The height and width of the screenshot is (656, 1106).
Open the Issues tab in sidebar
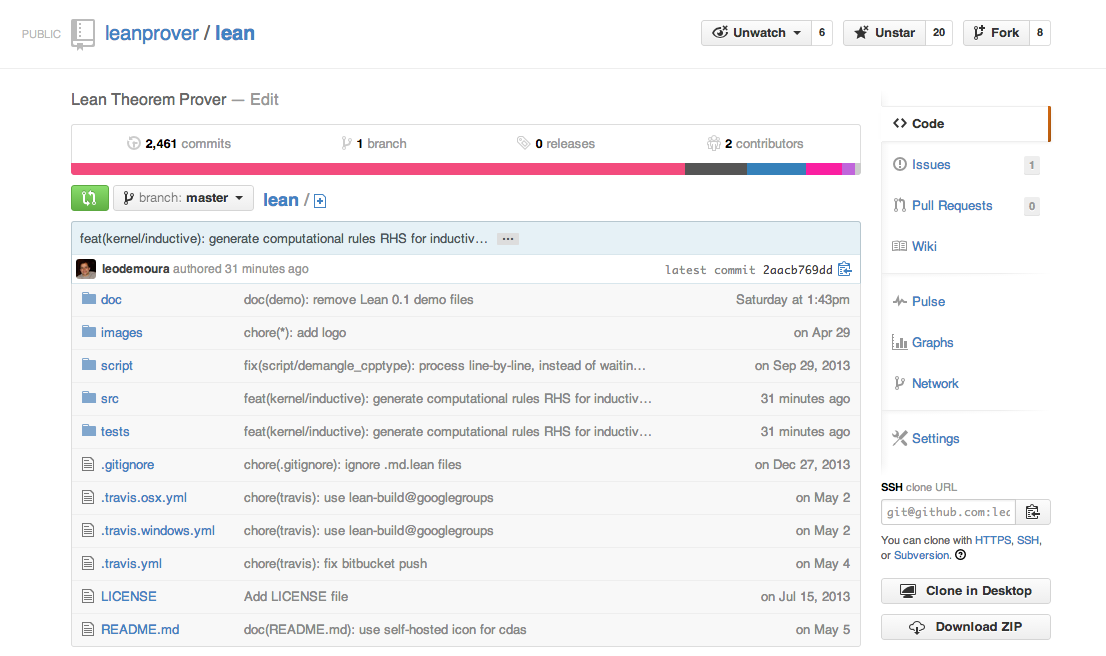pyautogui.click(x=930, y=165)
